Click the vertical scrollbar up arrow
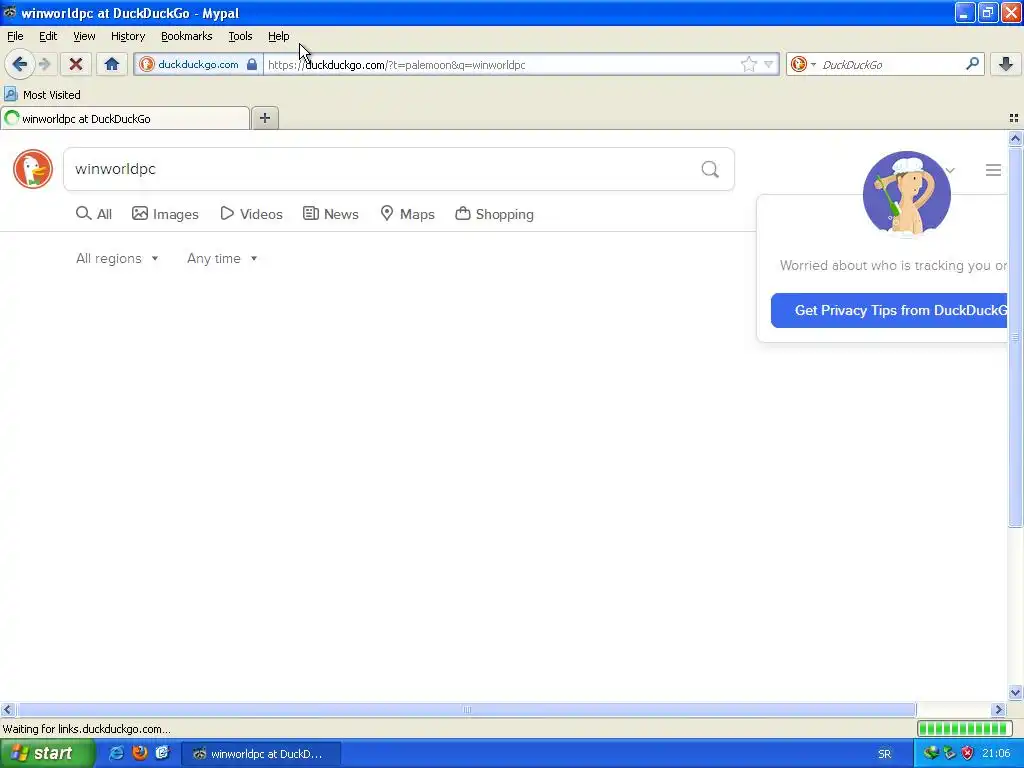Screen dimensions: 1024x768 [1015, 138]
